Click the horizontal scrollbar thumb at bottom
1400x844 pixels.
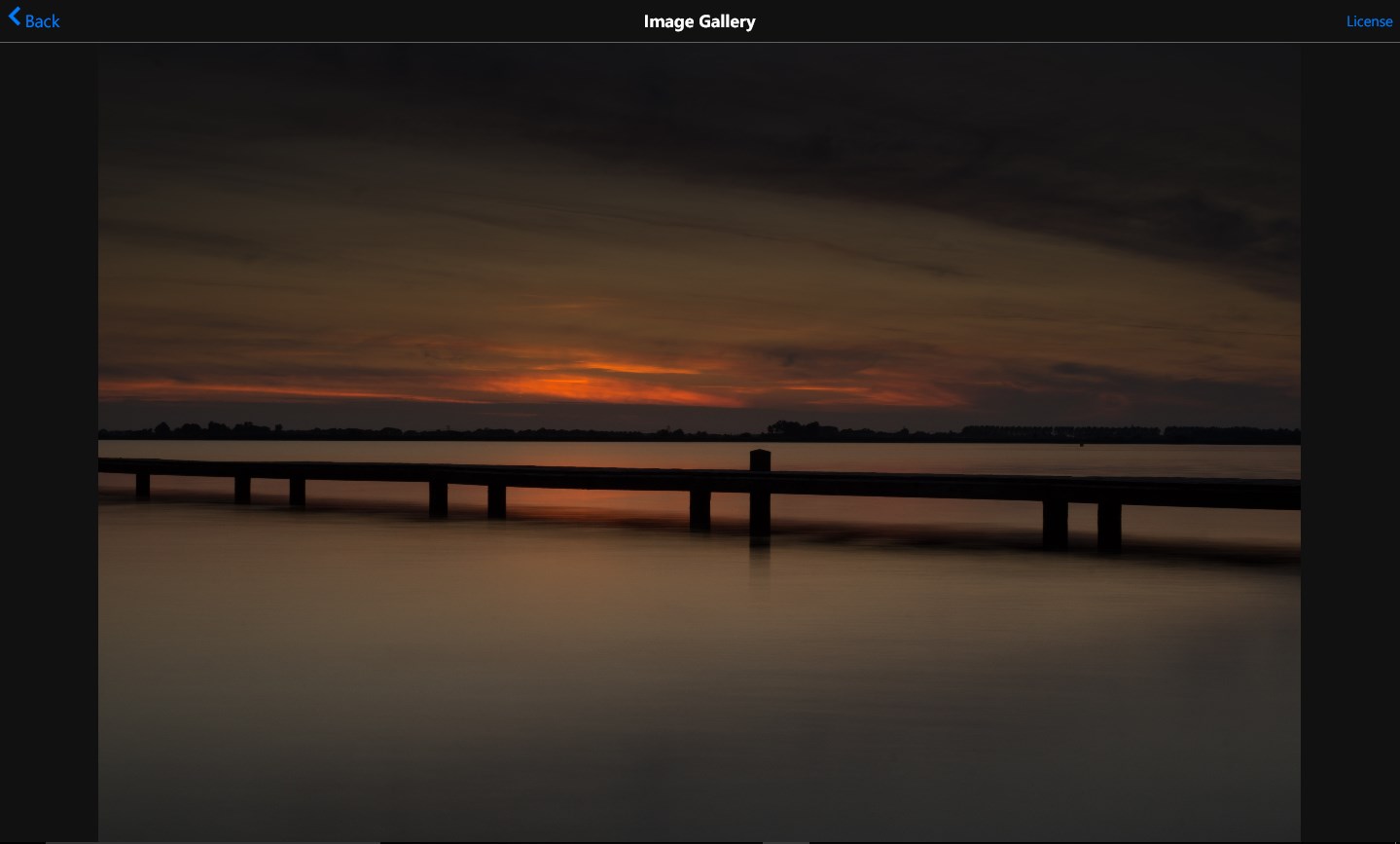[212, 842]
